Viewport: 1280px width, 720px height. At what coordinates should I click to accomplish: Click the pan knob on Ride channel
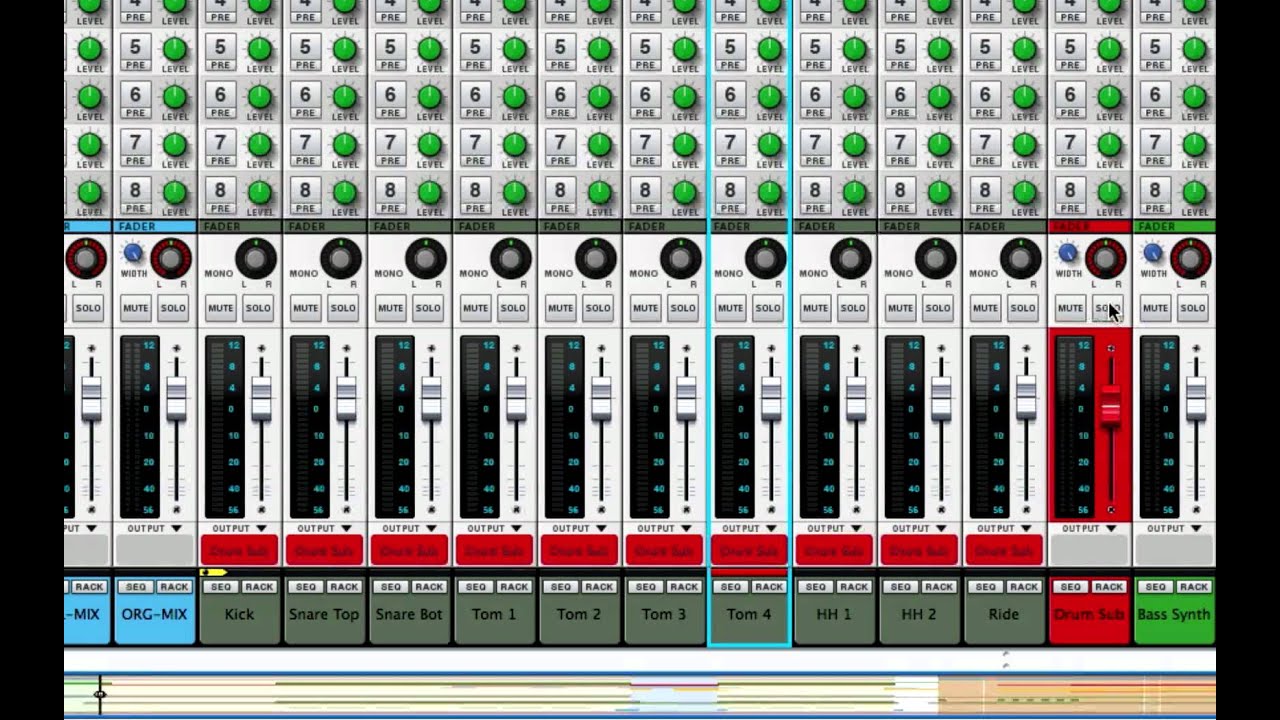click(x=1021, y=259)
